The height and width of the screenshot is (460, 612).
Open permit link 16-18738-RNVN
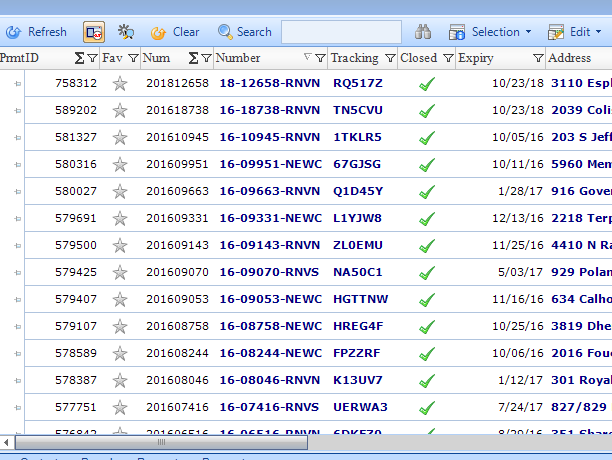(270, 110)
